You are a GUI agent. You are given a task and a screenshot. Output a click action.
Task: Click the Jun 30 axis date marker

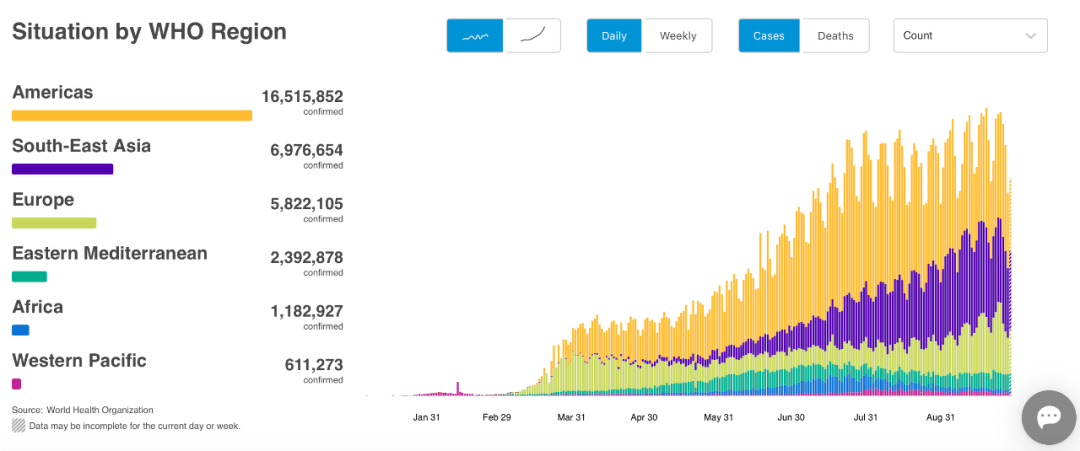click(791, 417)
